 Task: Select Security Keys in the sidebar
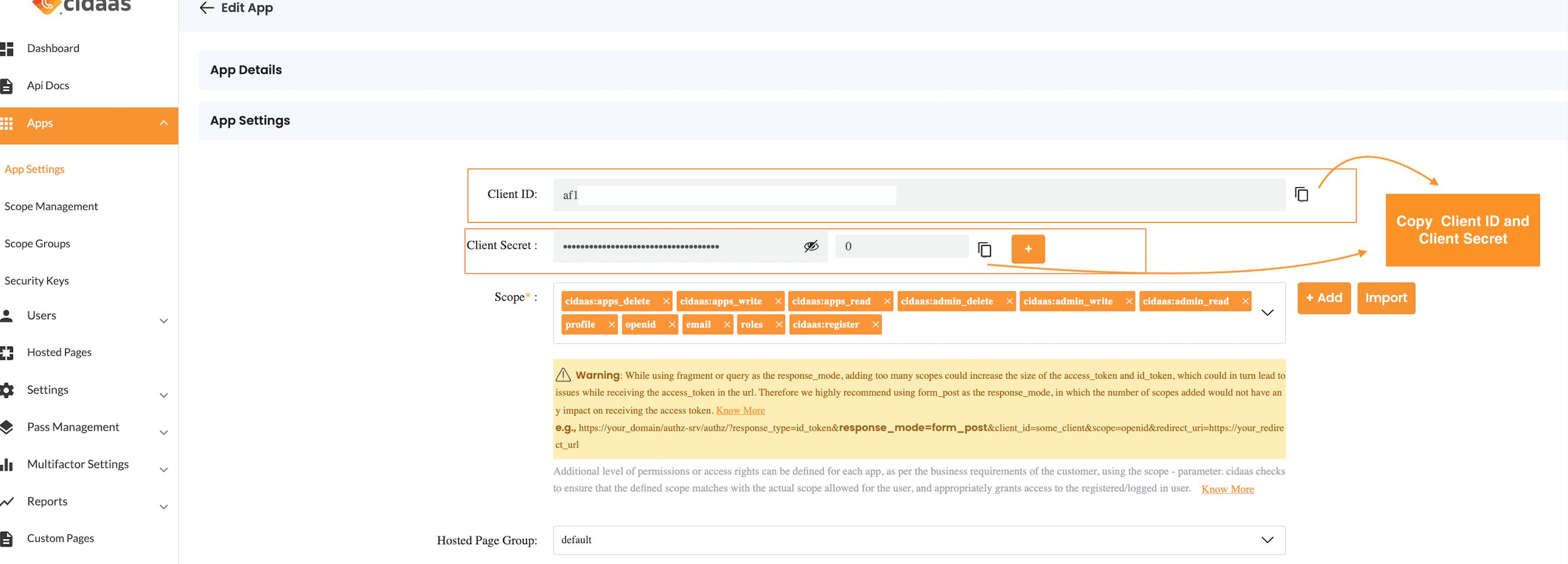coord(37,280)
